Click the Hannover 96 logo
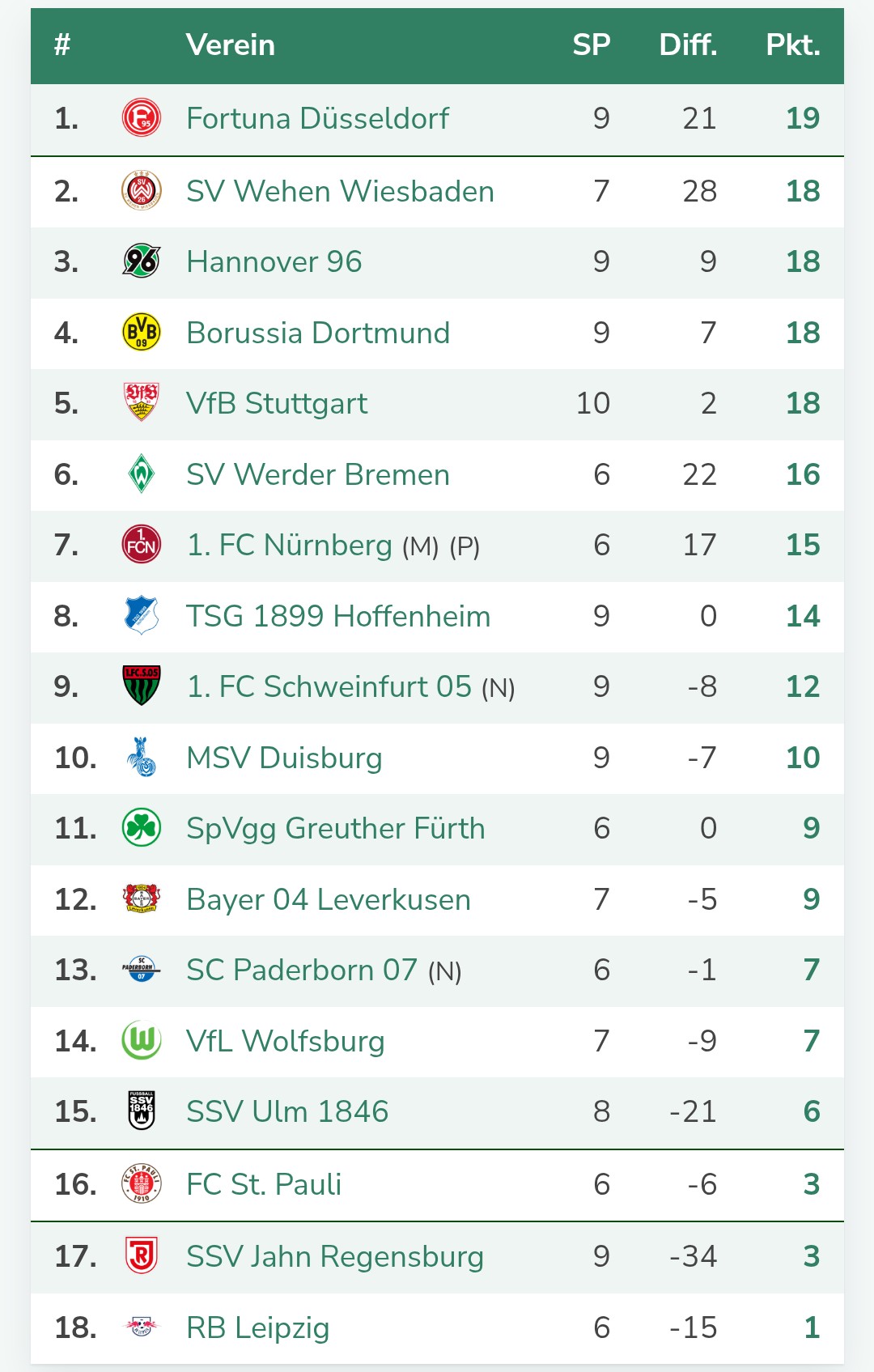Image resolution: width=874 pixels, height=1372 pixels. [x=141, y=261]
